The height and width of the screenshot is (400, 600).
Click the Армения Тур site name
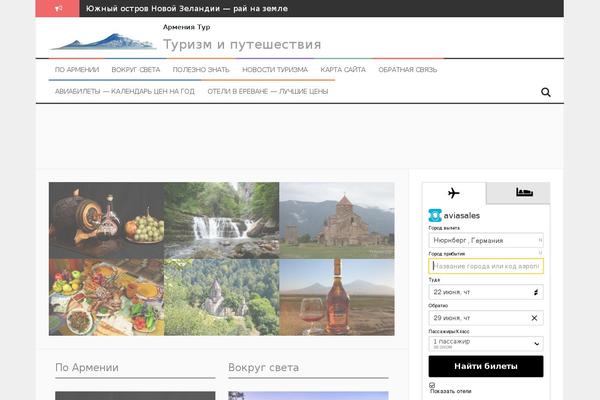[186, 27]
